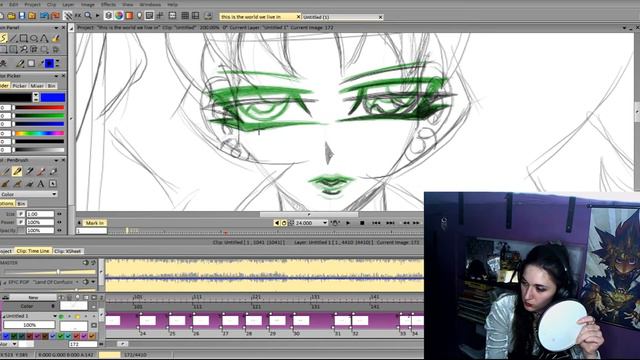The image size is (640, 360).
Task: Select the spline curve tool
Action: (x=44, y=38)
